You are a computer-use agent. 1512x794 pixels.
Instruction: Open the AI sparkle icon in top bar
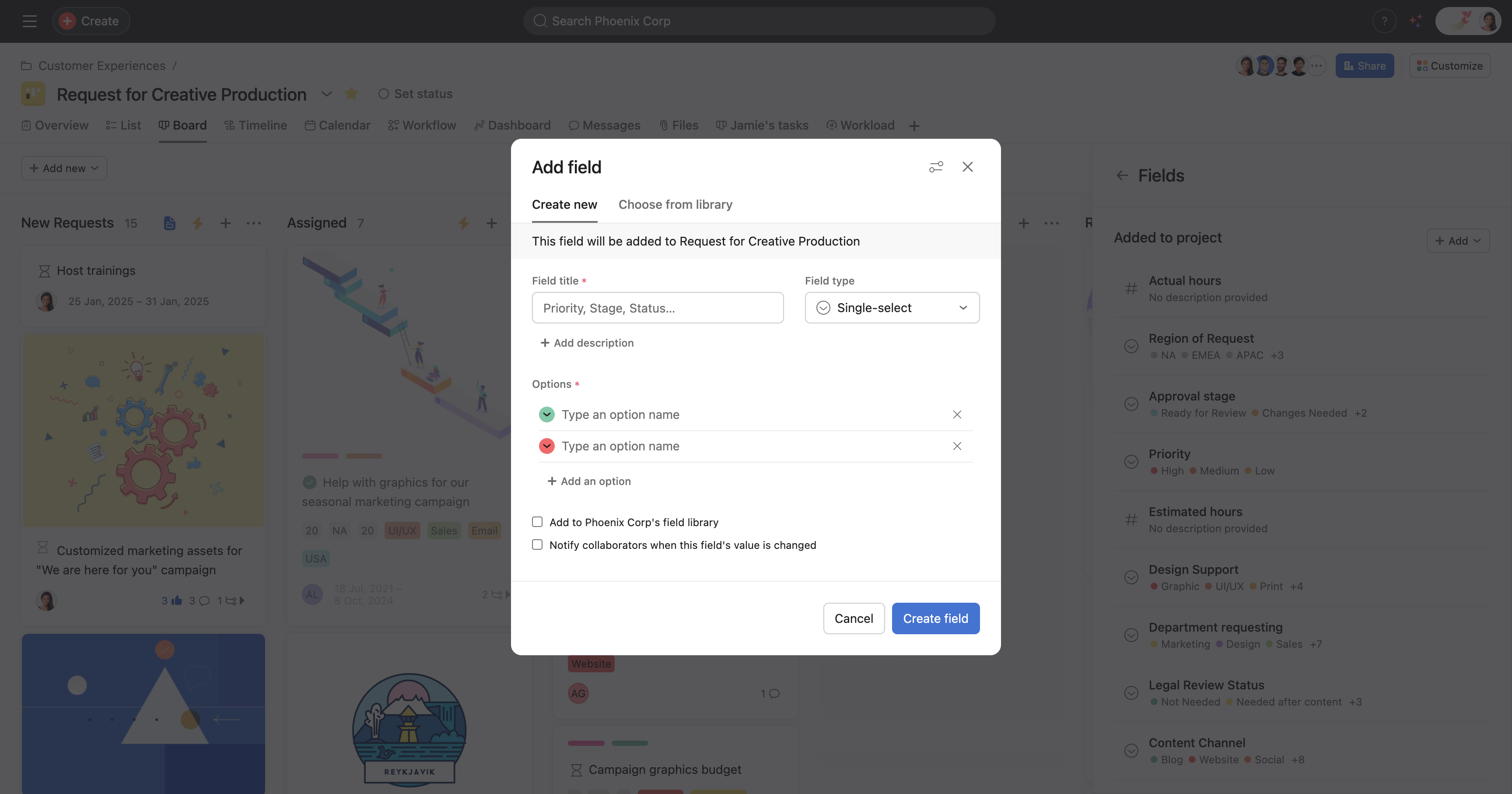1416,21
